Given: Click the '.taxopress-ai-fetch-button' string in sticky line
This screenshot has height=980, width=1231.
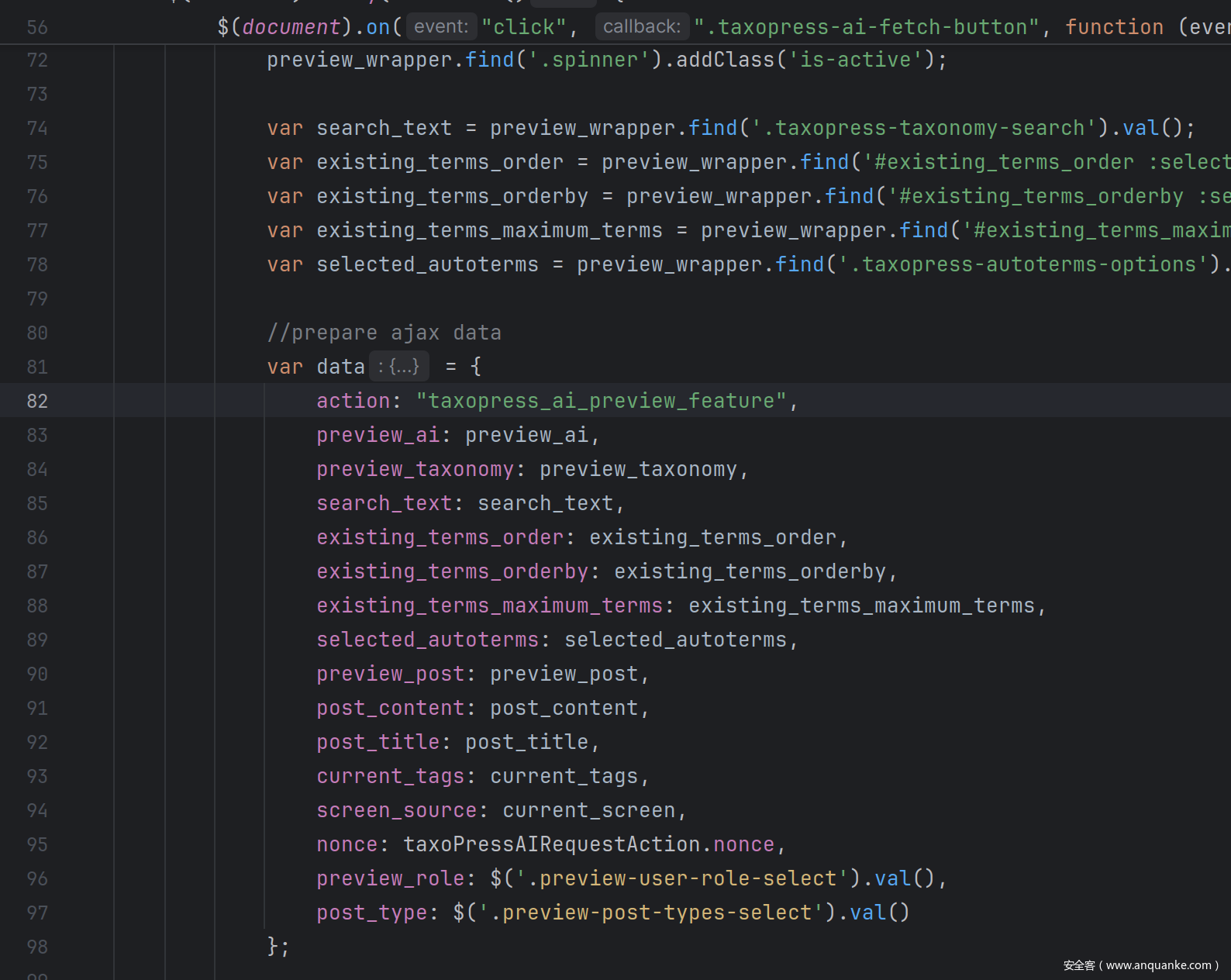Looking at the screenshot, I should 866,27.
